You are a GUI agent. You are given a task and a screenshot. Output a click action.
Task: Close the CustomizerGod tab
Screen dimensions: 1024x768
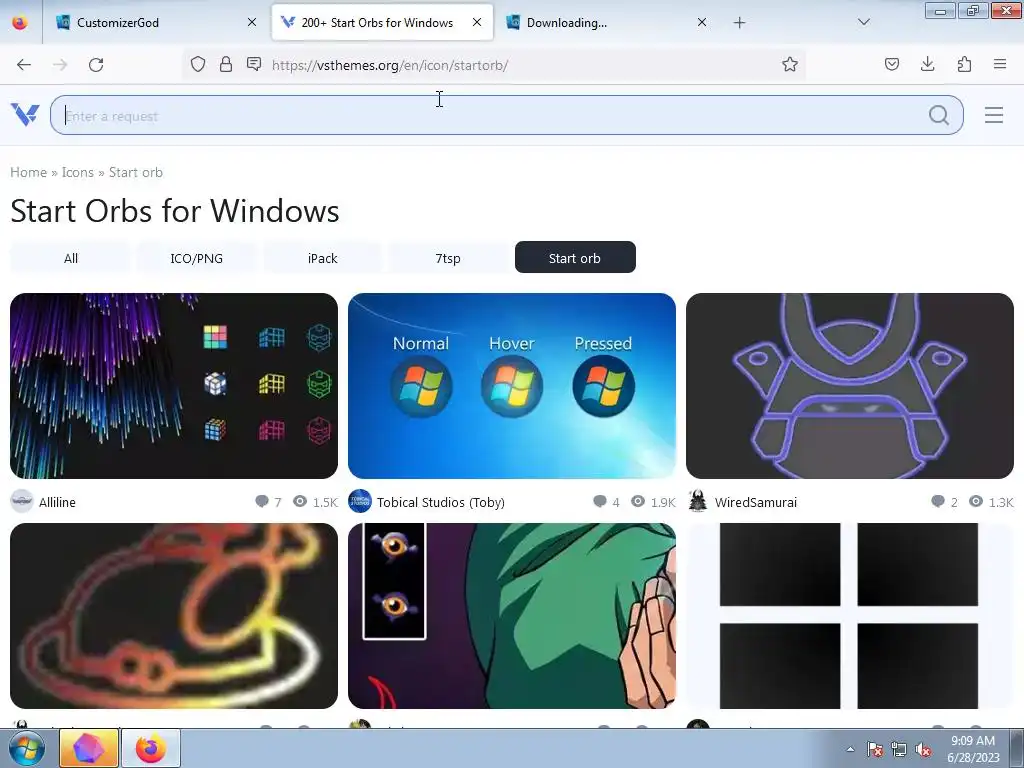point(252,22)
